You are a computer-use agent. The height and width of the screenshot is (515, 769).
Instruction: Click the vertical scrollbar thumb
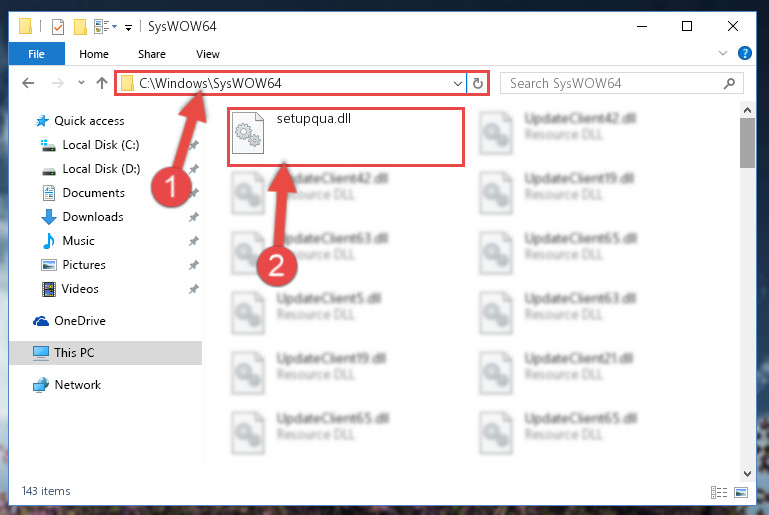click(747, 143)
